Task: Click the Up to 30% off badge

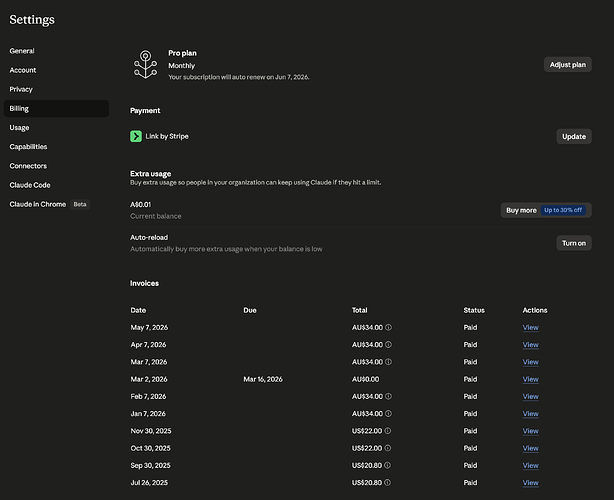Action: (563, 210)
